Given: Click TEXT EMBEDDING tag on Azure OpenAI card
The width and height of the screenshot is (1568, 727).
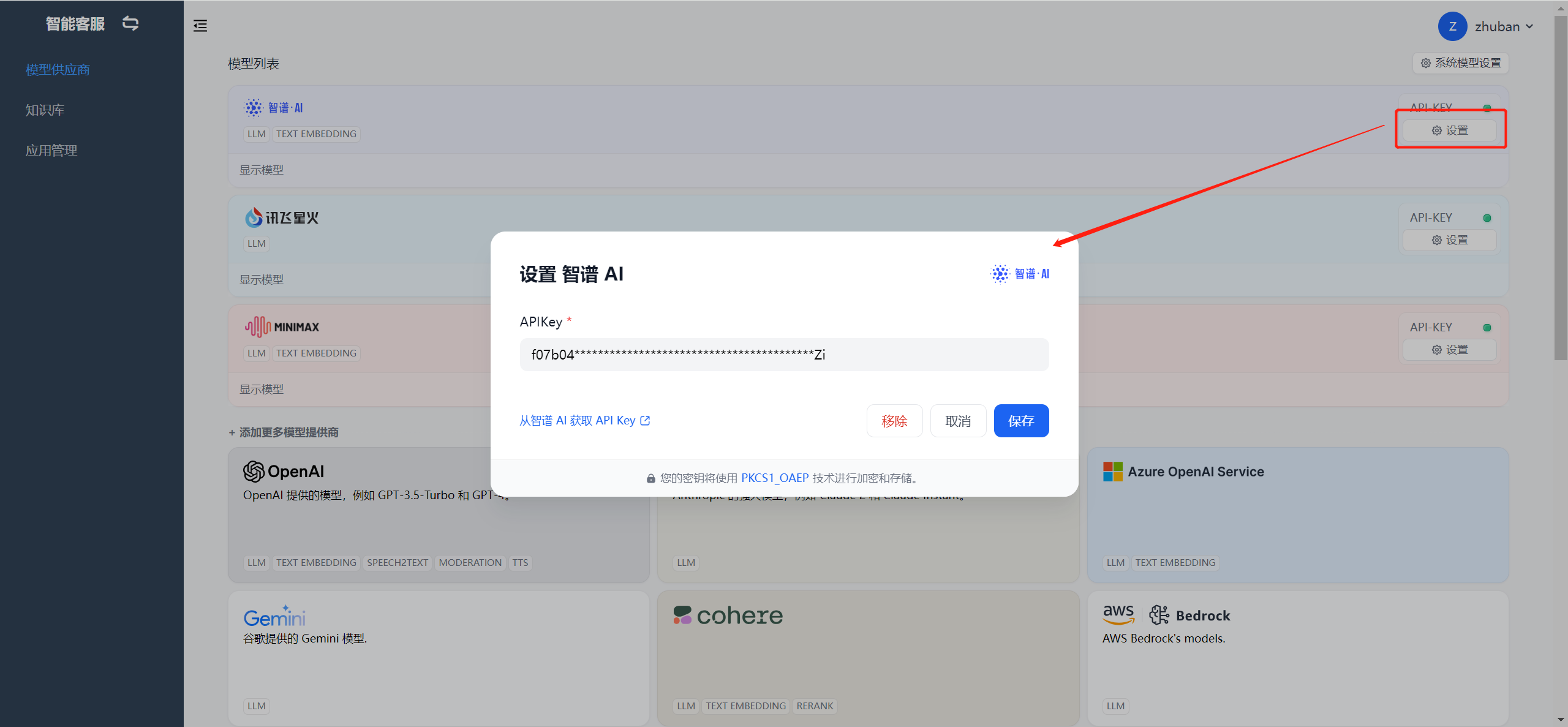Looking at the screenshot, I should [x=1175, y=563].
